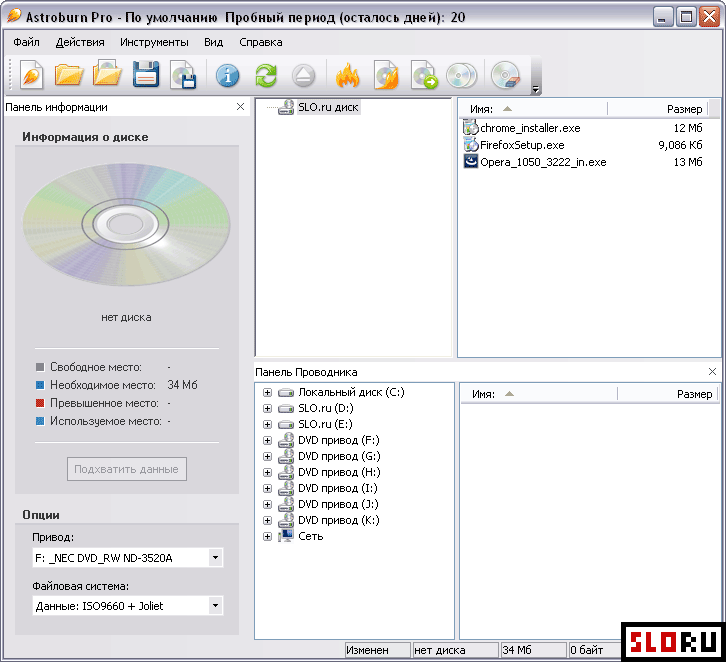This screenshot has width=726, height=662.
Task: Click the new project toolbar icon
Action: (31, 75)
